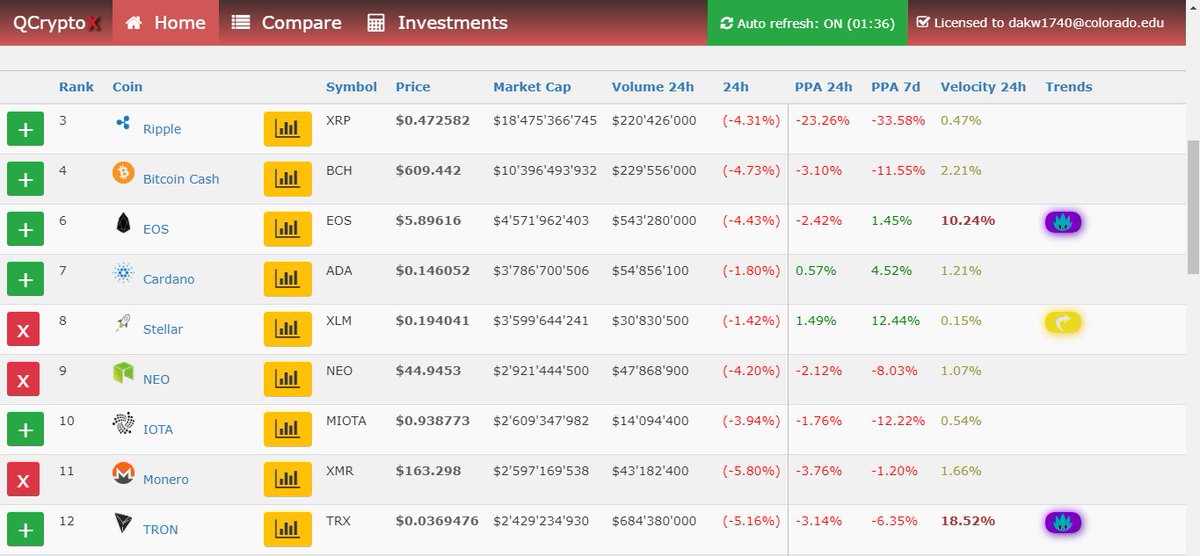This screenshot has width=1200, height=556.
Task: Click the EOS coin logo
Action: point(124,223)
